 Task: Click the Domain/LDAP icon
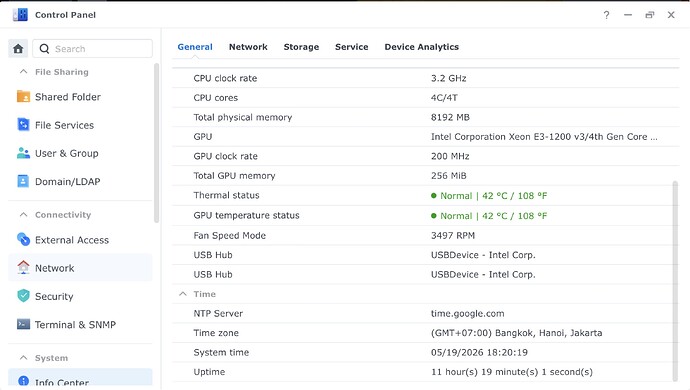(x=23, y=181)
